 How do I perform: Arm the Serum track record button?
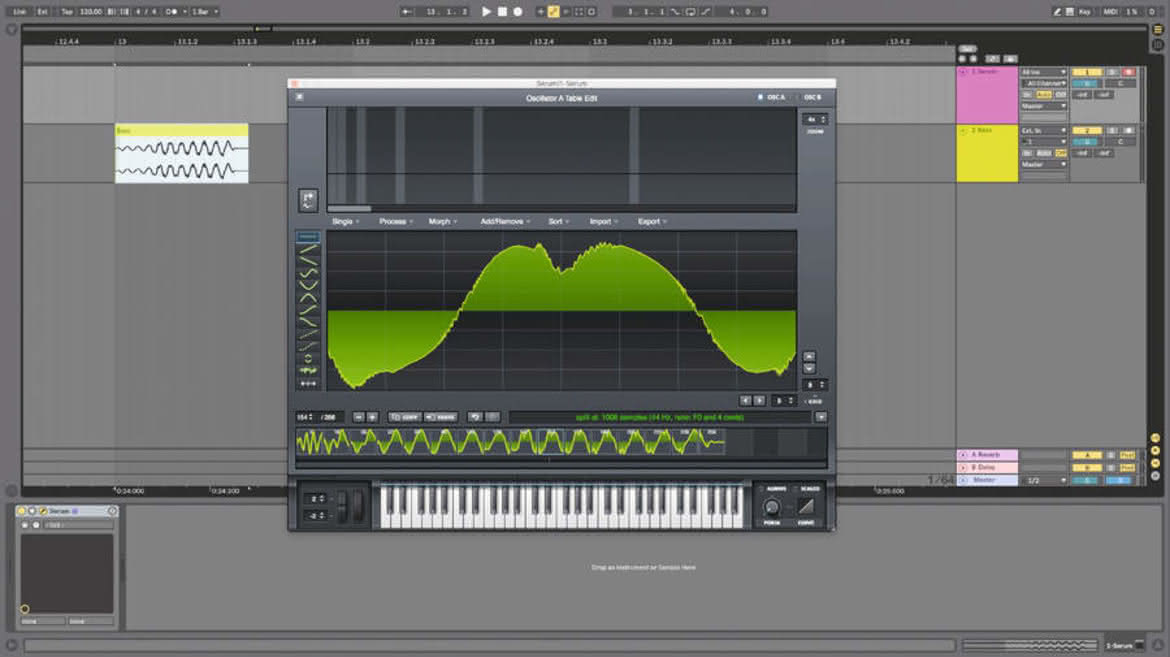click(x=1128, y=72)
